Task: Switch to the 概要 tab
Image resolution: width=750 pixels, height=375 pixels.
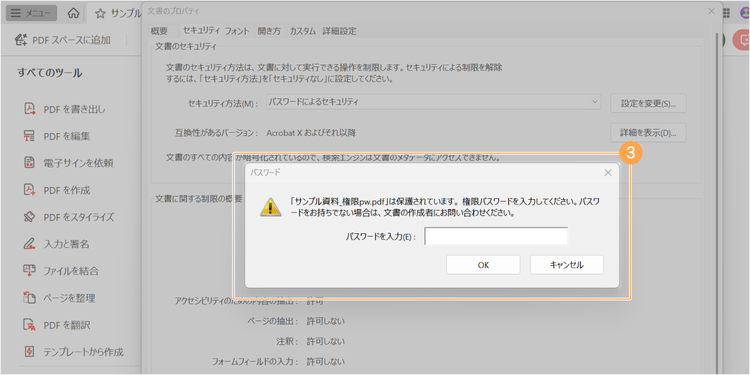Action: click(159, 31)
